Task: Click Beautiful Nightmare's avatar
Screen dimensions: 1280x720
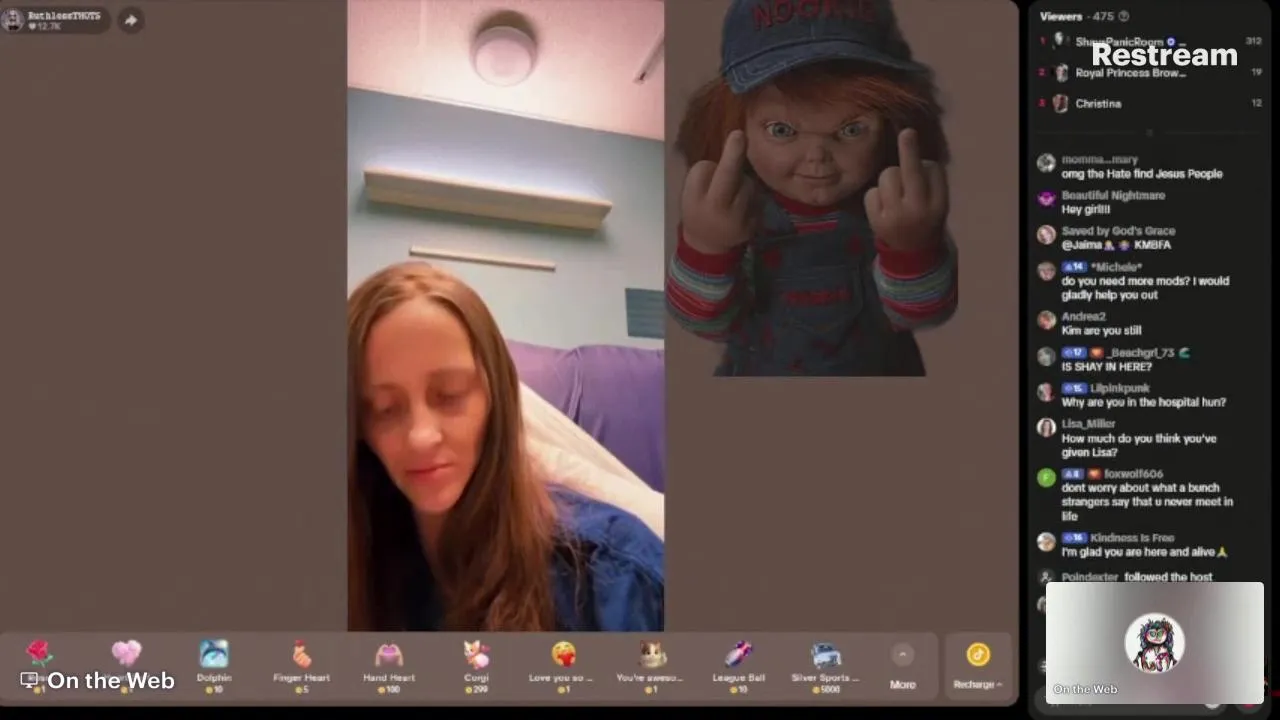Action: point(1046,199)
